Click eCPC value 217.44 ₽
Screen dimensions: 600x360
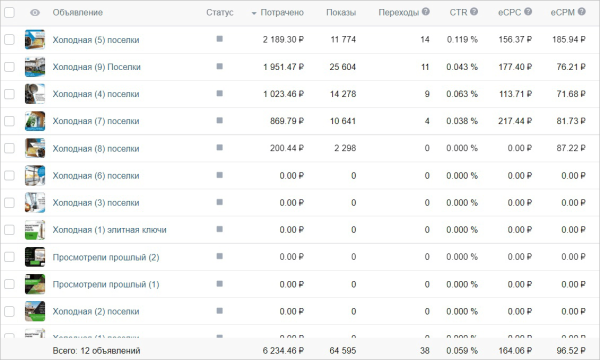coord(515,121)
